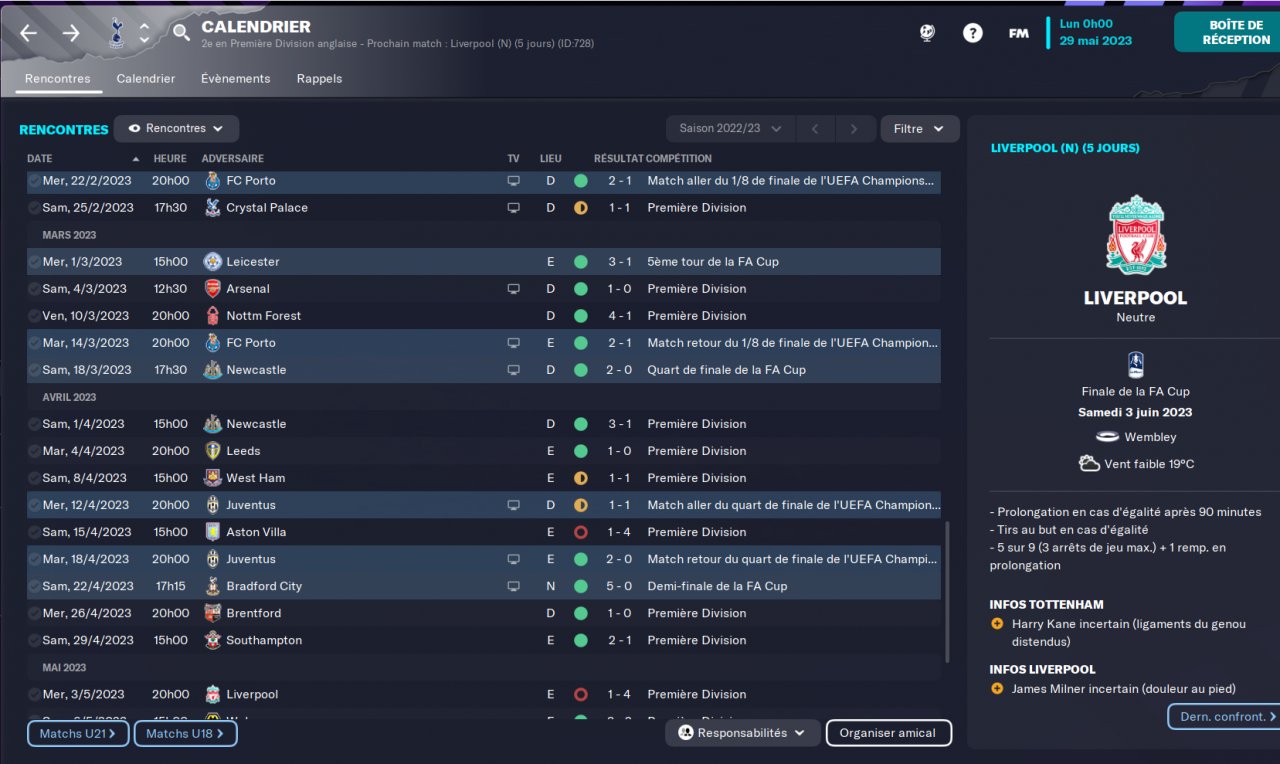This screenshot has height=764, width=1280.
Task: Click the played checkmark for Sam, 4/3/2023
Action: pos(35,289)
